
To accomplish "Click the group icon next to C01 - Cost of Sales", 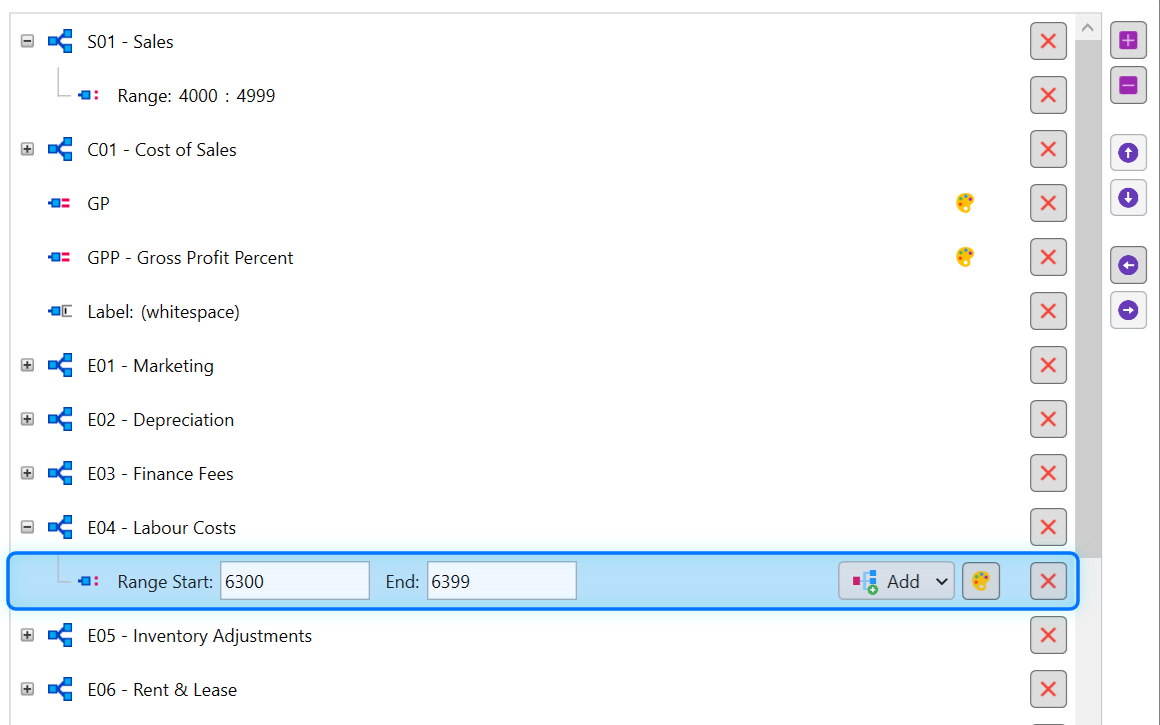I will [60, 149].
